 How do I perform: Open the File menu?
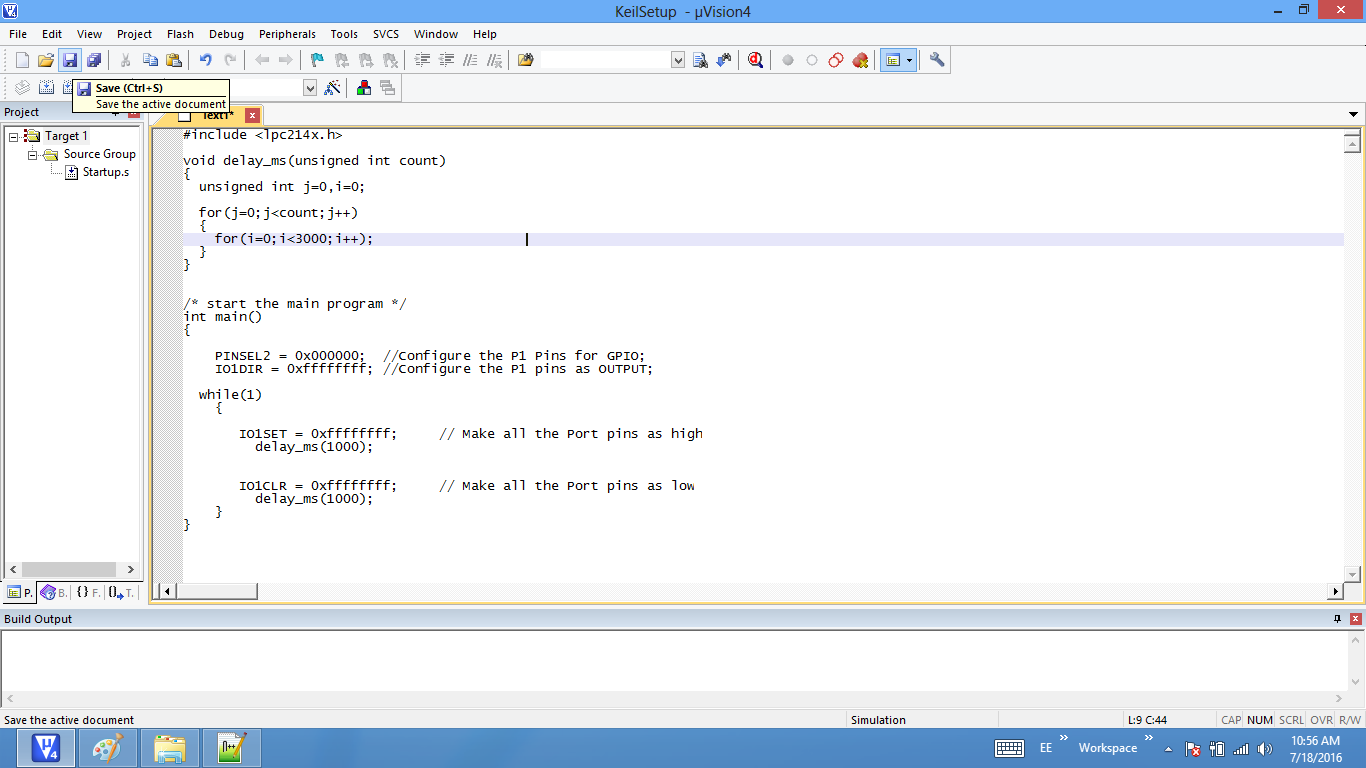point(18,34)
